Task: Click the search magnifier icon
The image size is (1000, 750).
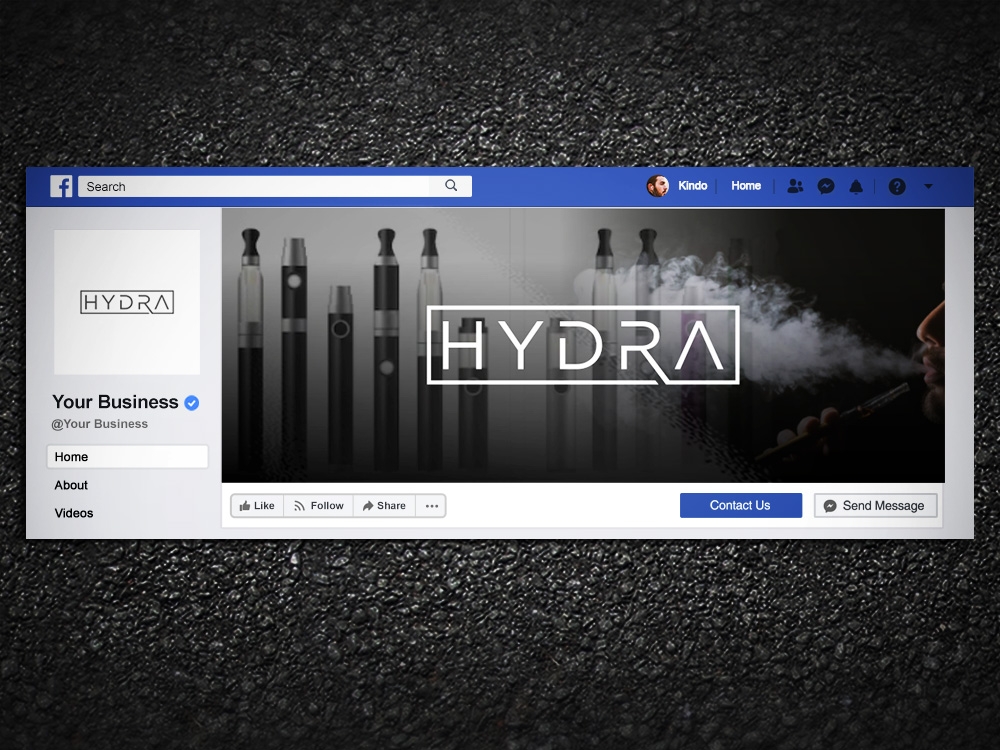Action: click(450, 185)
